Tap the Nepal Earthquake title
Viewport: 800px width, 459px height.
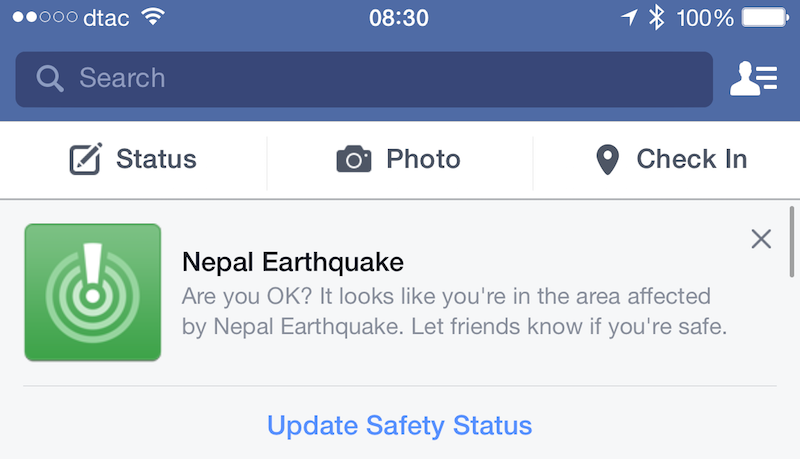(x=293, y=263)
